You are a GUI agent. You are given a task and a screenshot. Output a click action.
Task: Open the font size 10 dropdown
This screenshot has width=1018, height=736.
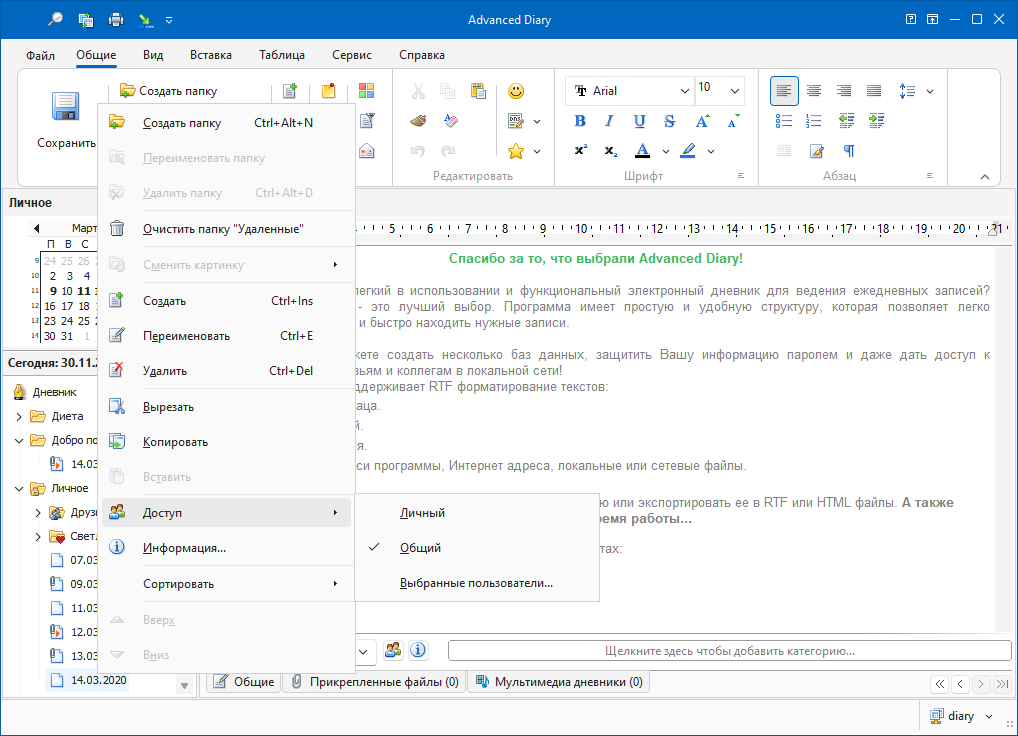[x=734, y=91]
